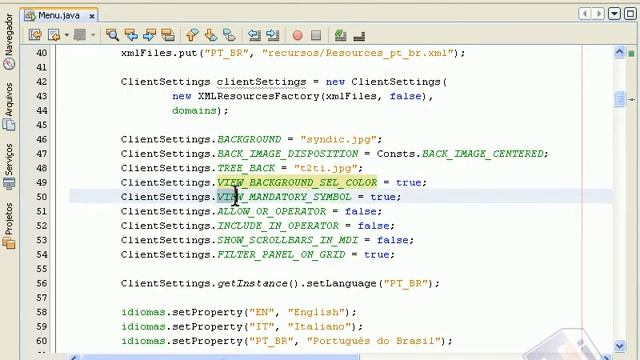Click Find Previous Occurrence icon
640x360 pixels.
click(131, 35)
